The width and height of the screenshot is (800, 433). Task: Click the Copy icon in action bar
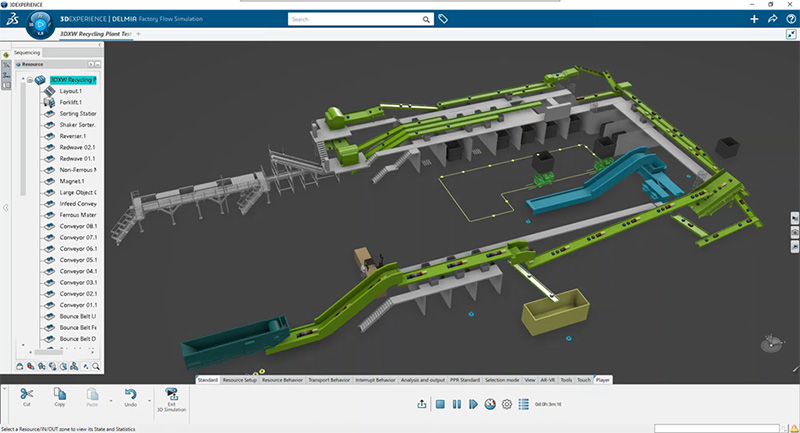click(60, 397)
